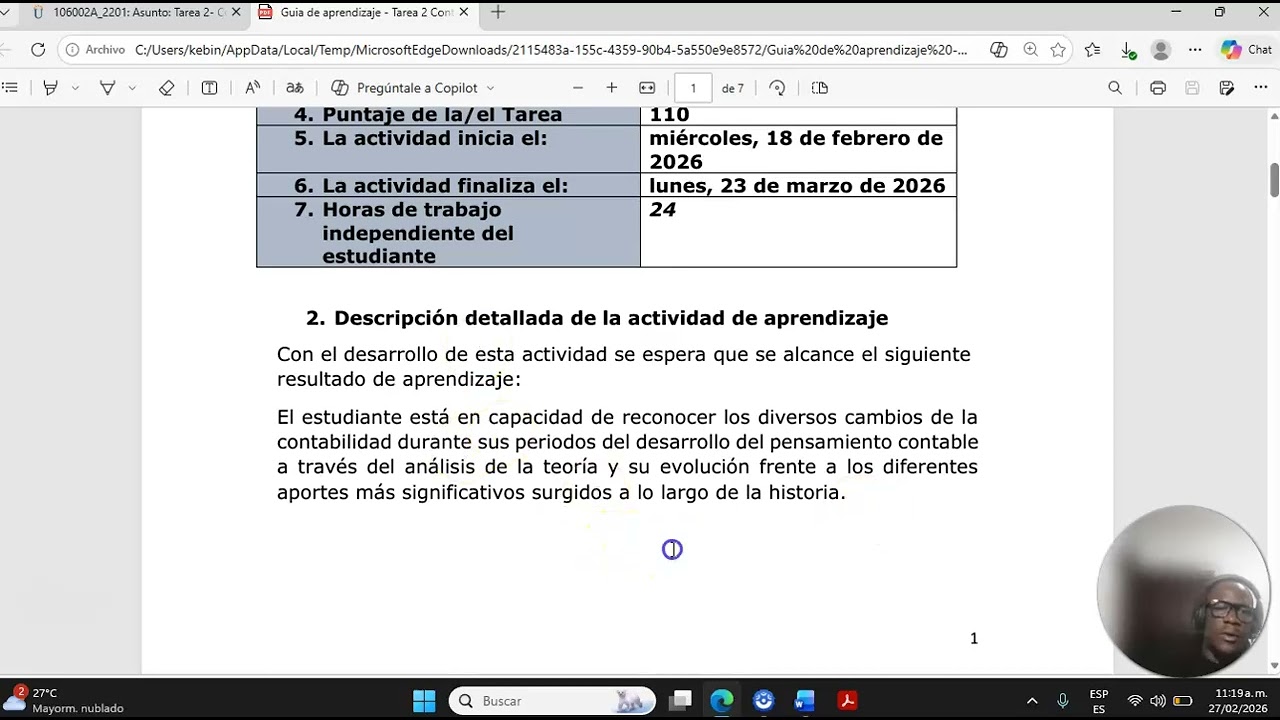Show hidden system tray icons
Viewport: 1280px width, 720px height.
point(1032,701)
